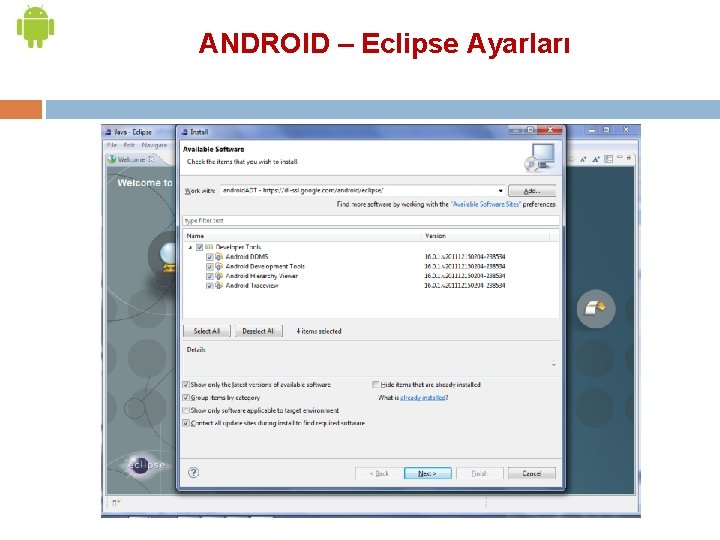Click the Version column header
Viewport: 720px width, 540px height.
coord(485,236)
